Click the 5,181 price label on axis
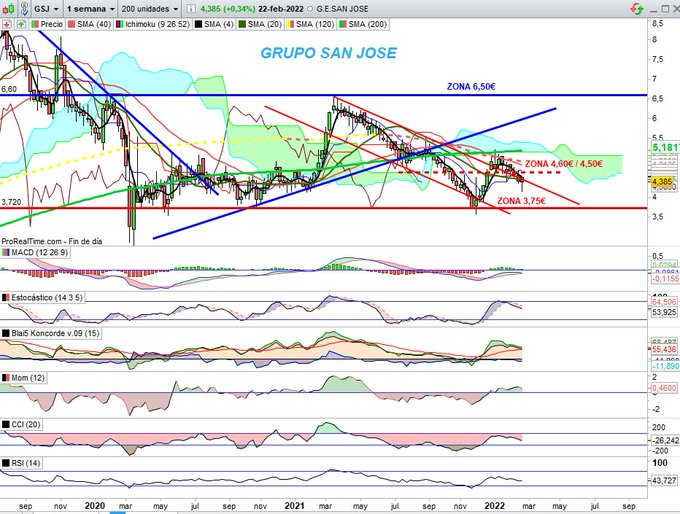The image size is (680, 514). [x=666, y=147]
